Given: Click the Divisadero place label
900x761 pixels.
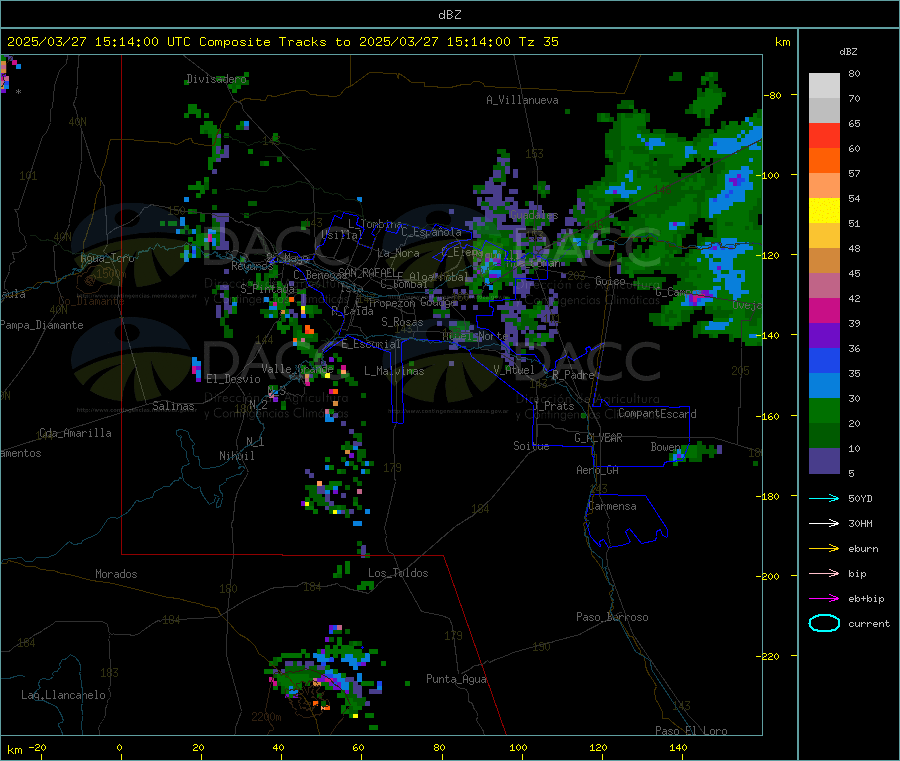Looking at the screenshot, I should [x=216, y=79].
